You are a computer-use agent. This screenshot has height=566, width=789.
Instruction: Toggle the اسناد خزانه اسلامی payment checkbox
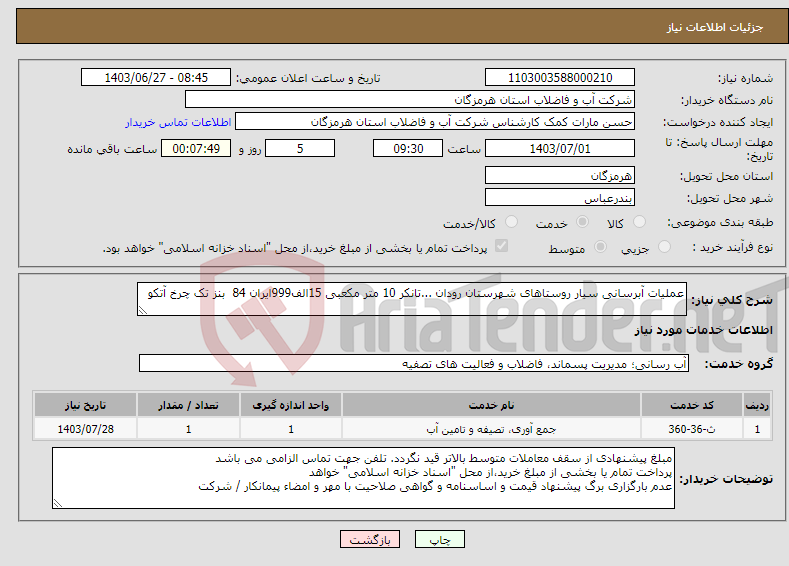(x=501, y=246)
